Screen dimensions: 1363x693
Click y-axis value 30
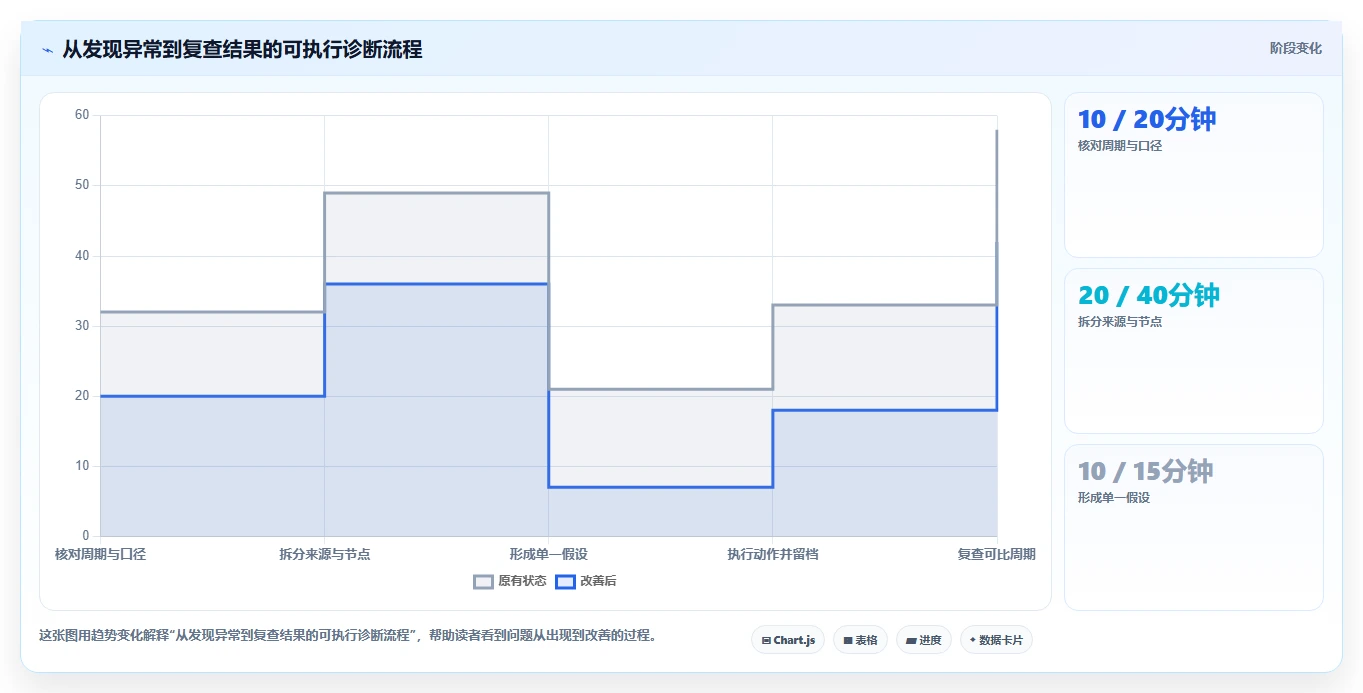click(82, 326)
